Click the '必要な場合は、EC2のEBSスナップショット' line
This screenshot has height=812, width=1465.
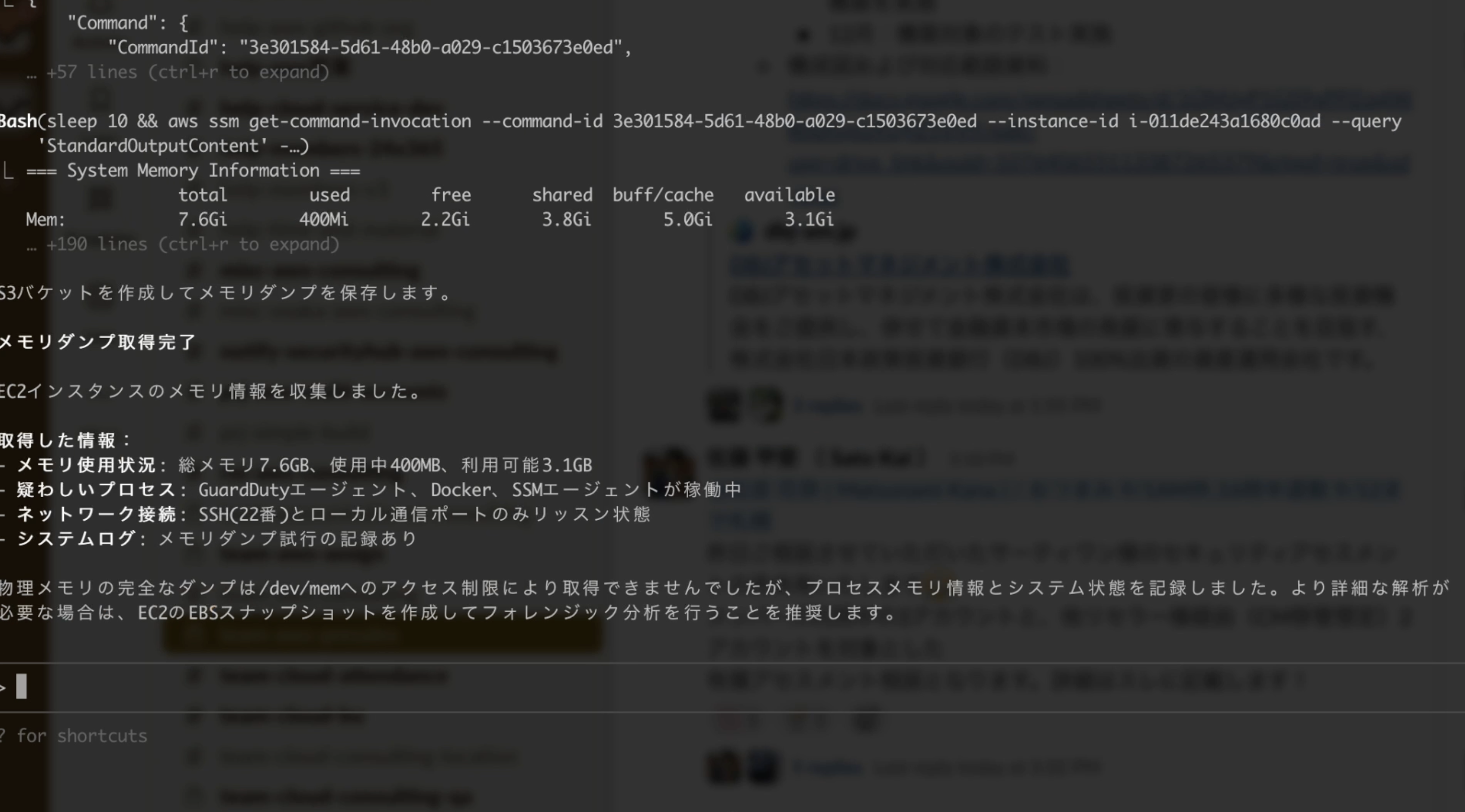tap(449, 613)
